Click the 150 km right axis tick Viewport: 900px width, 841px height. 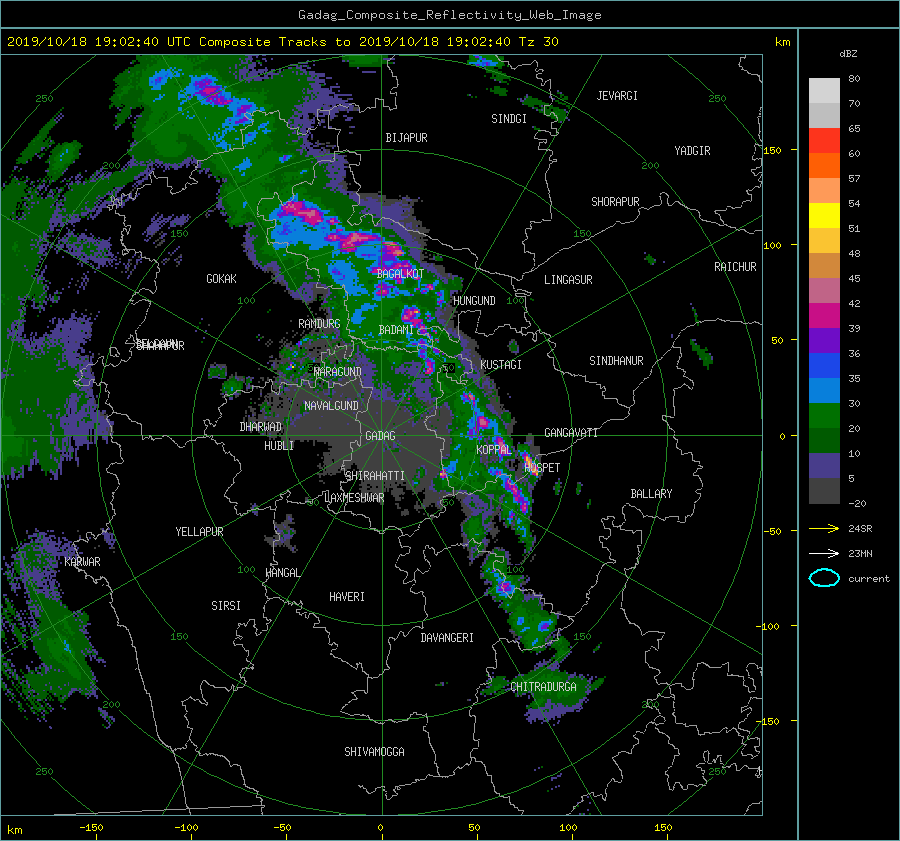773,150
